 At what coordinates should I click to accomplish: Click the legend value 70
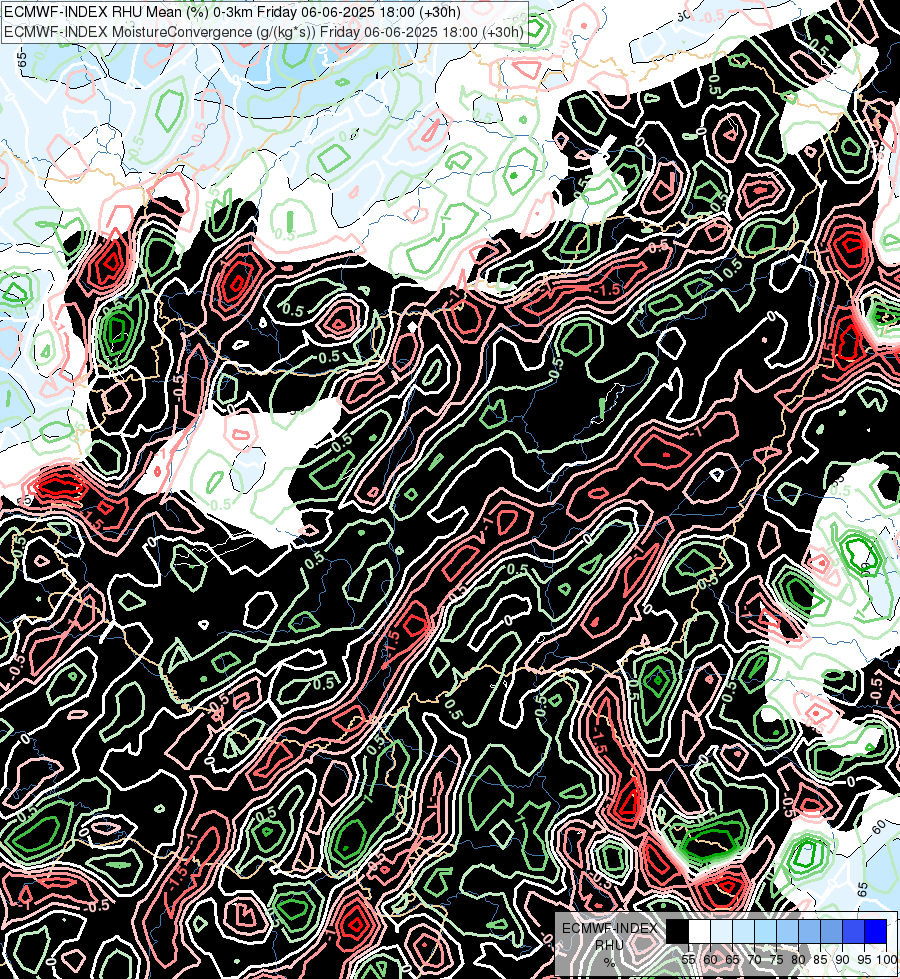click(754, 960)
